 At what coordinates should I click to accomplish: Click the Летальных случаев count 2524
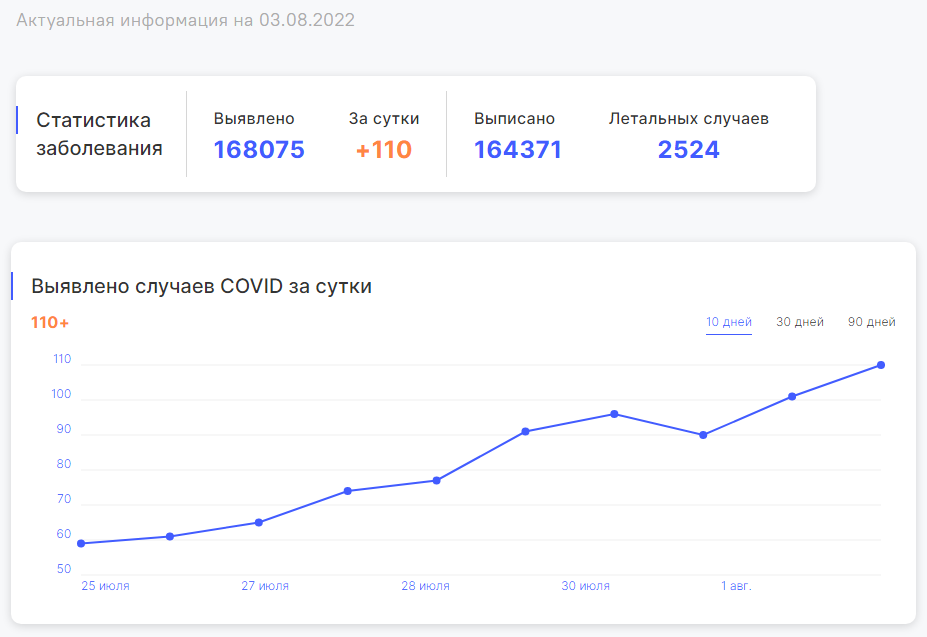(688, 150)
